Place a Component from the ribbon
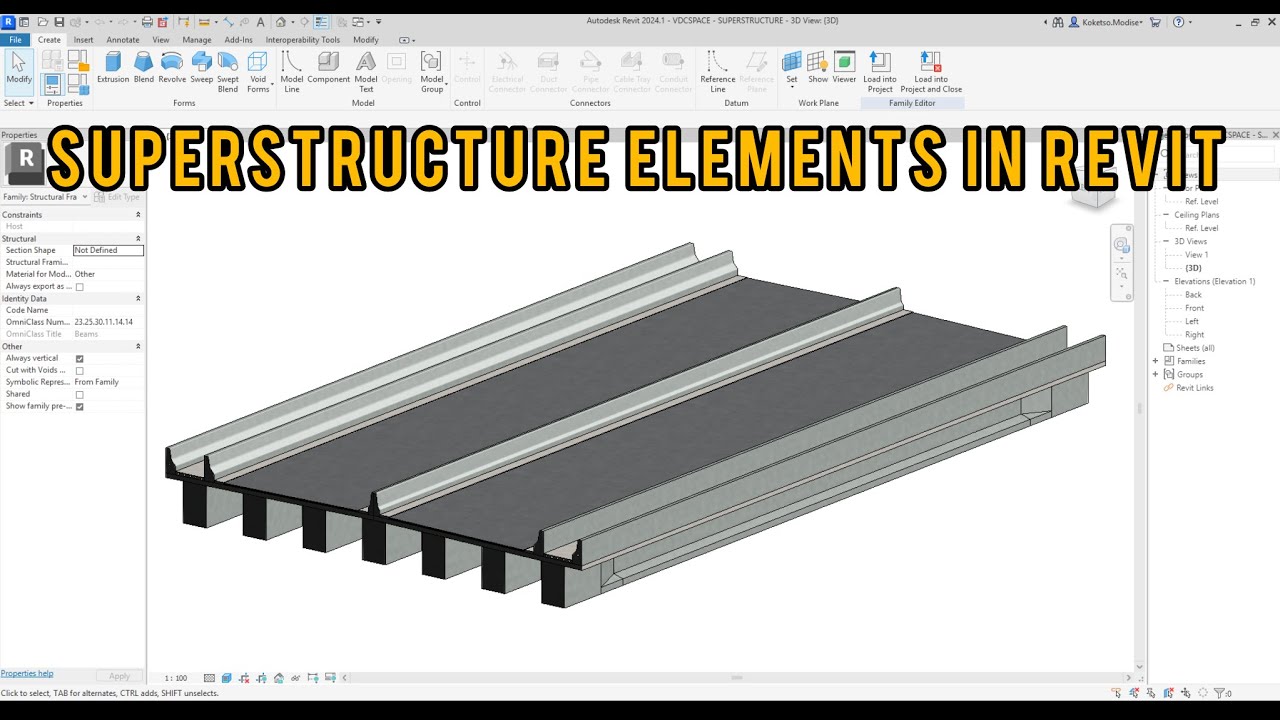This screenshot has height=720, width=1280. [328, 68]
